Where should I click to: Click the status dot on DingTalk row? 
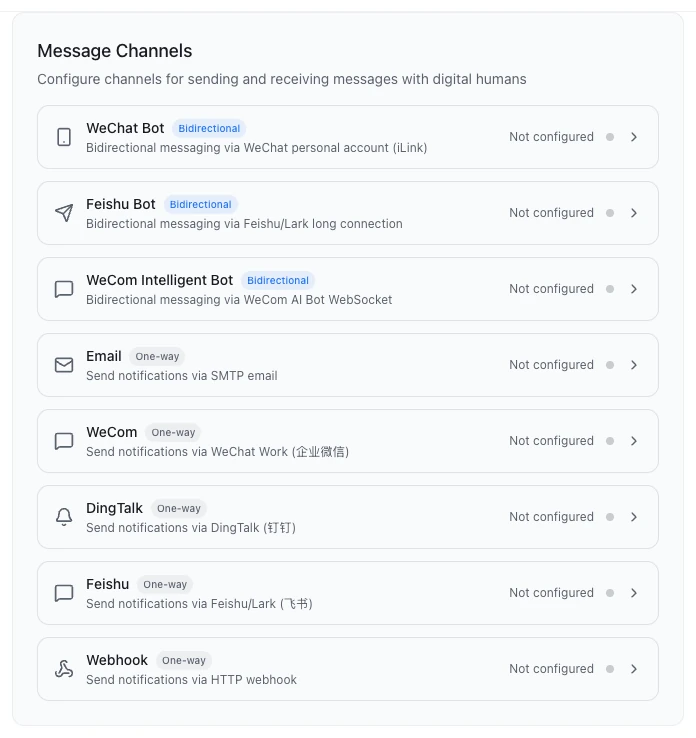pos(610,517)
